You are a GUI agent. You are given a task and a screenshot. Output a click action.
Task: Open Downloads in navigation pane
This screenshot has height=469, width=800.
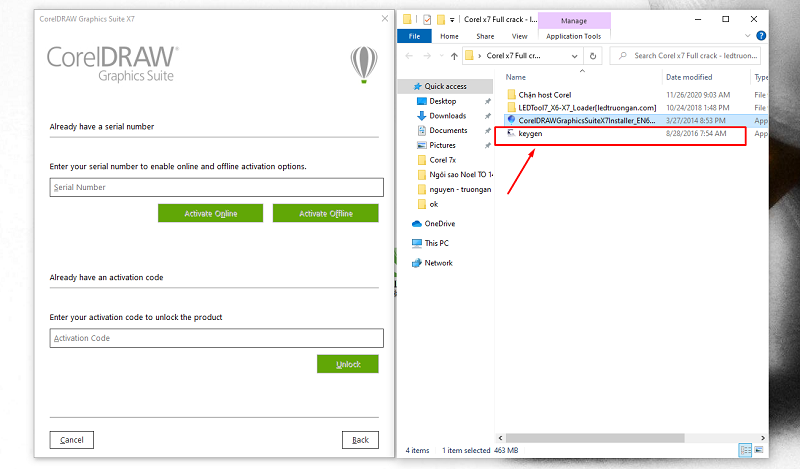pyautogui.click(x=447, y=116)
